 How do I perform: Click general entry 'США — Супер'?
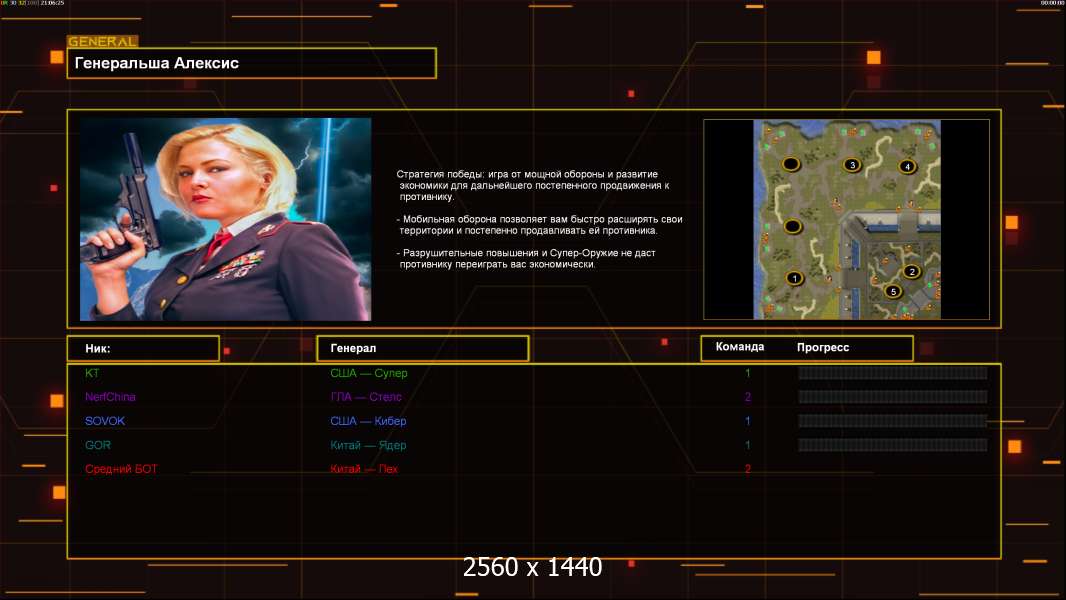368,373
